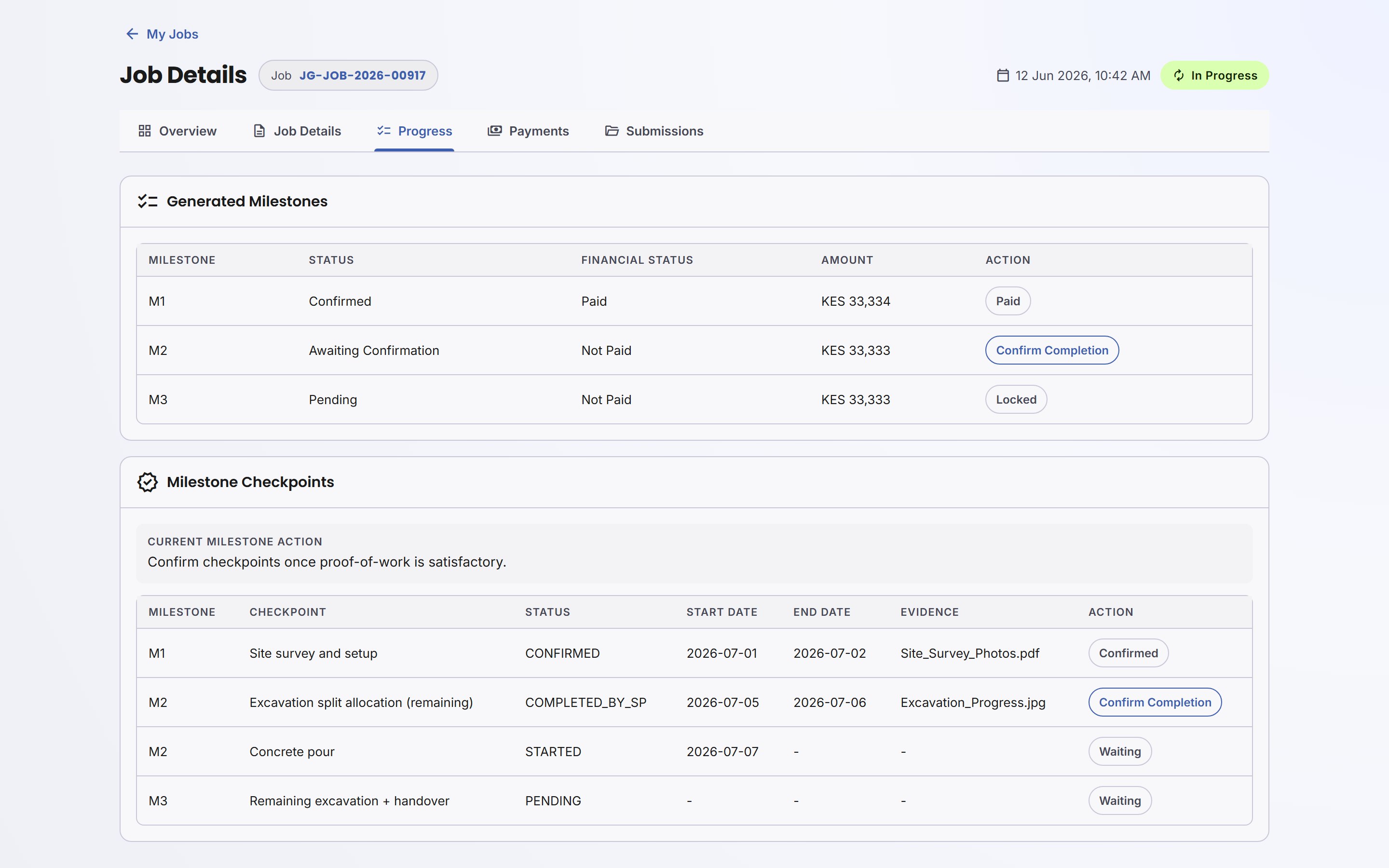Click the Waiting pill for Concrete pour
The height and width of the screenshot is (868, 1389).
(1120, 751)
